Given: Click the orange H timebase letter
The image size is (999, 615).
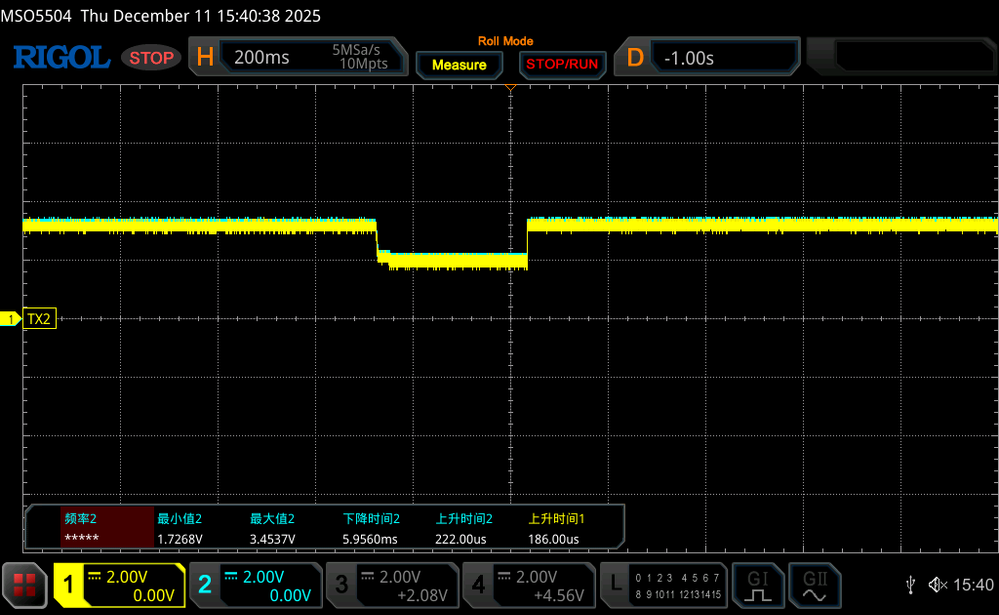Looking at the screenshot, I should click(x=205, y=57).
